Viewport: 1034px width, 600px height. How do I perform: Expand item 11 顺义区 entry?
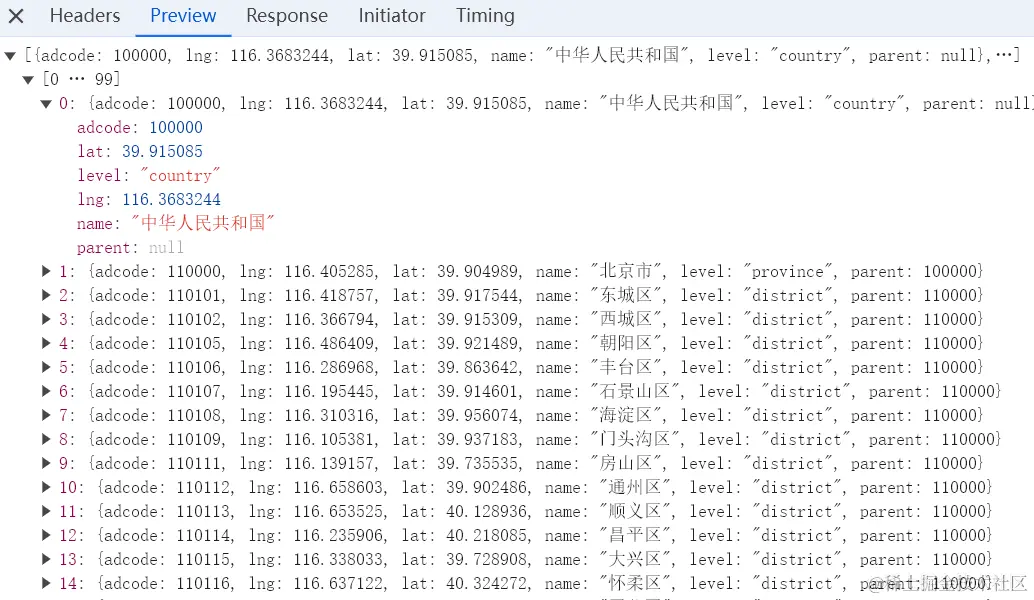coord(46,511)
